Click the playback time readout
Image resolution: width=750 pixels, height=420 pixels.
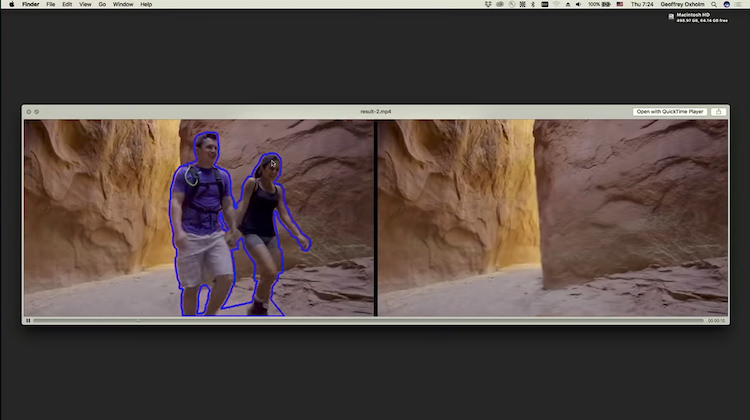pyautogui.click(x=716, y=321)
